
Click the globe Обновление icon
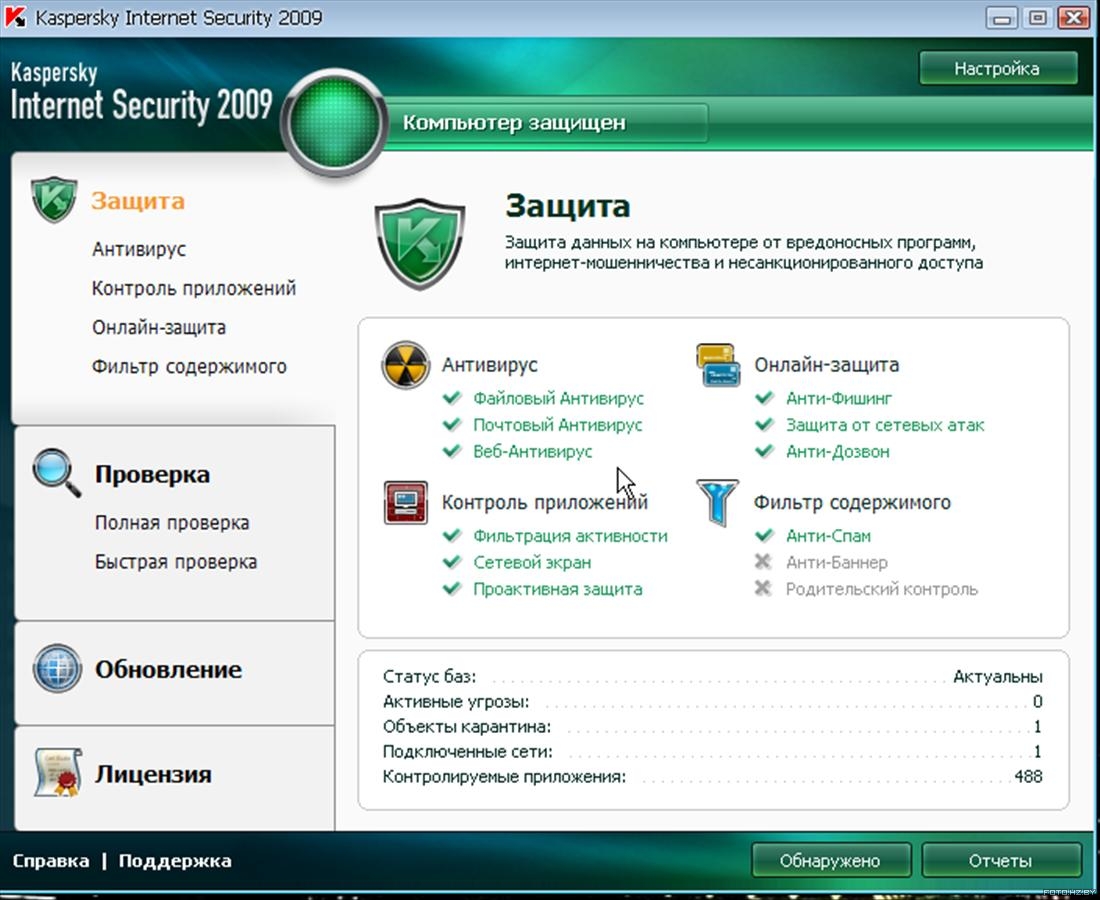coord(57,668)
